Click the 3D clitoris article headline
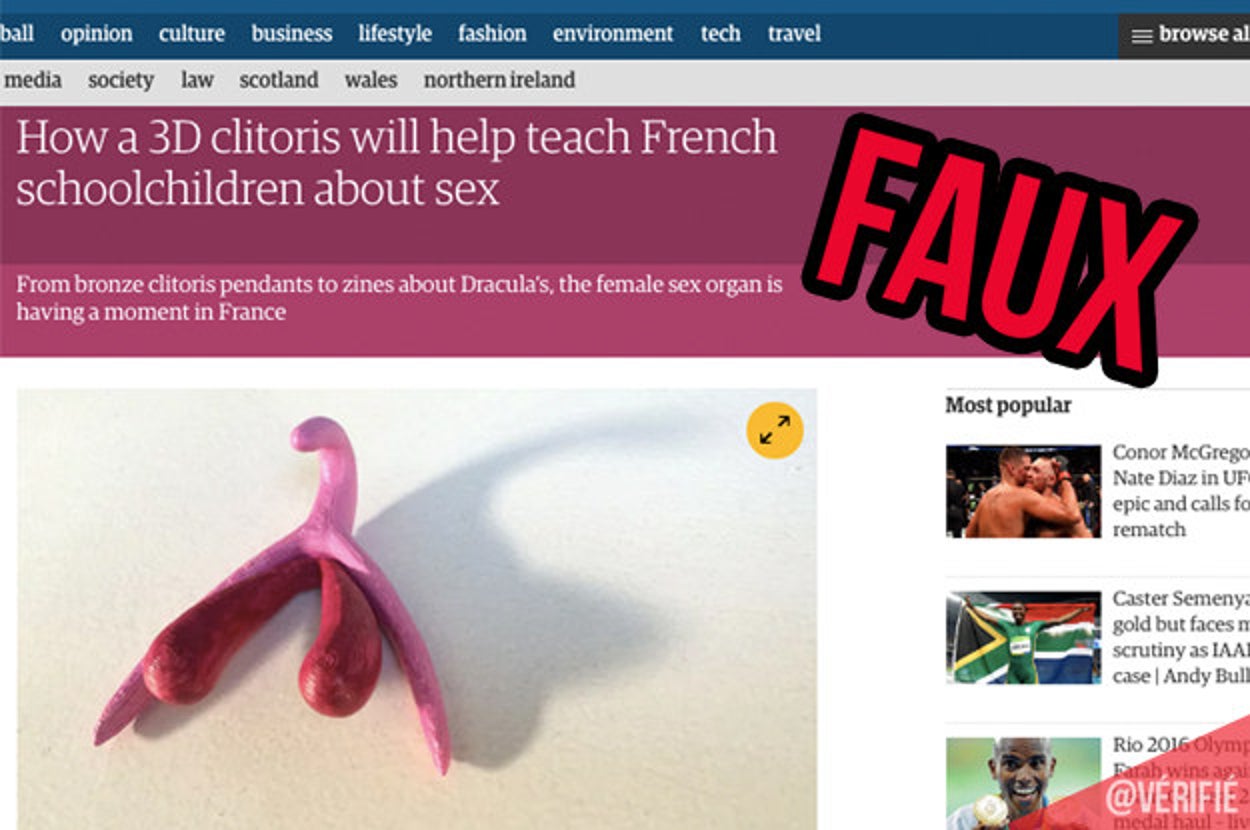Image resolution: width=1250 pixels, height=830 pixels. tap(396, 162)
